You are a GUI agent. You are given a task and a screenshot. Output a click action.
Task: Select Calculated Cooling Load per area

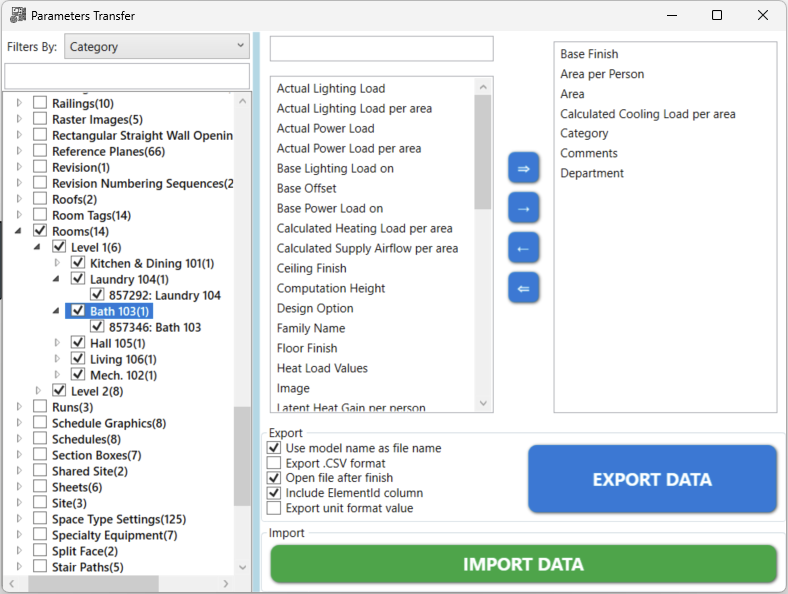(647, 114)
